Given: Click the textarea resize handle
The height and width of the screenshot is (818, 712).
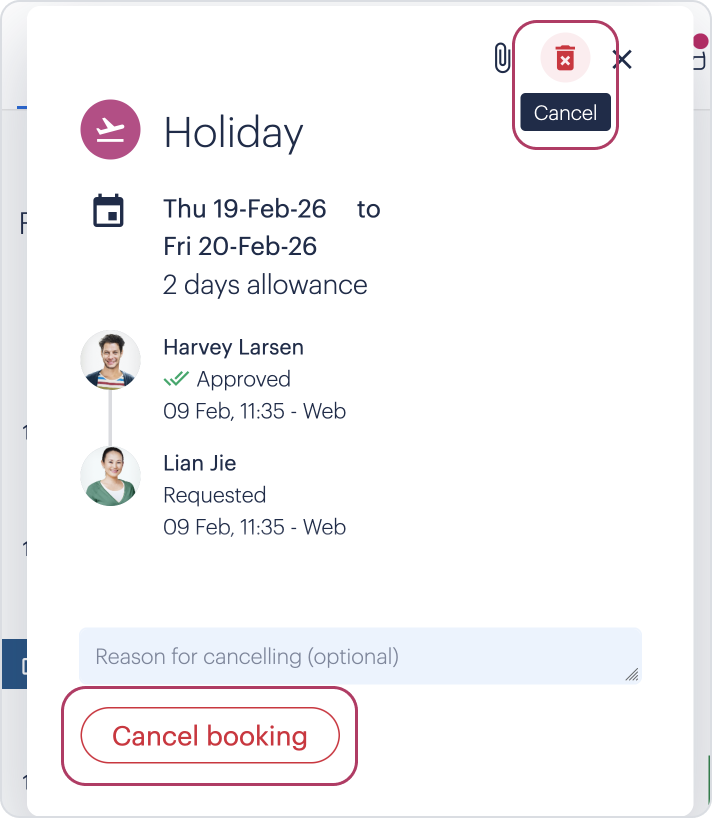Looking at the screenshot, I should (x=632, y=675).
